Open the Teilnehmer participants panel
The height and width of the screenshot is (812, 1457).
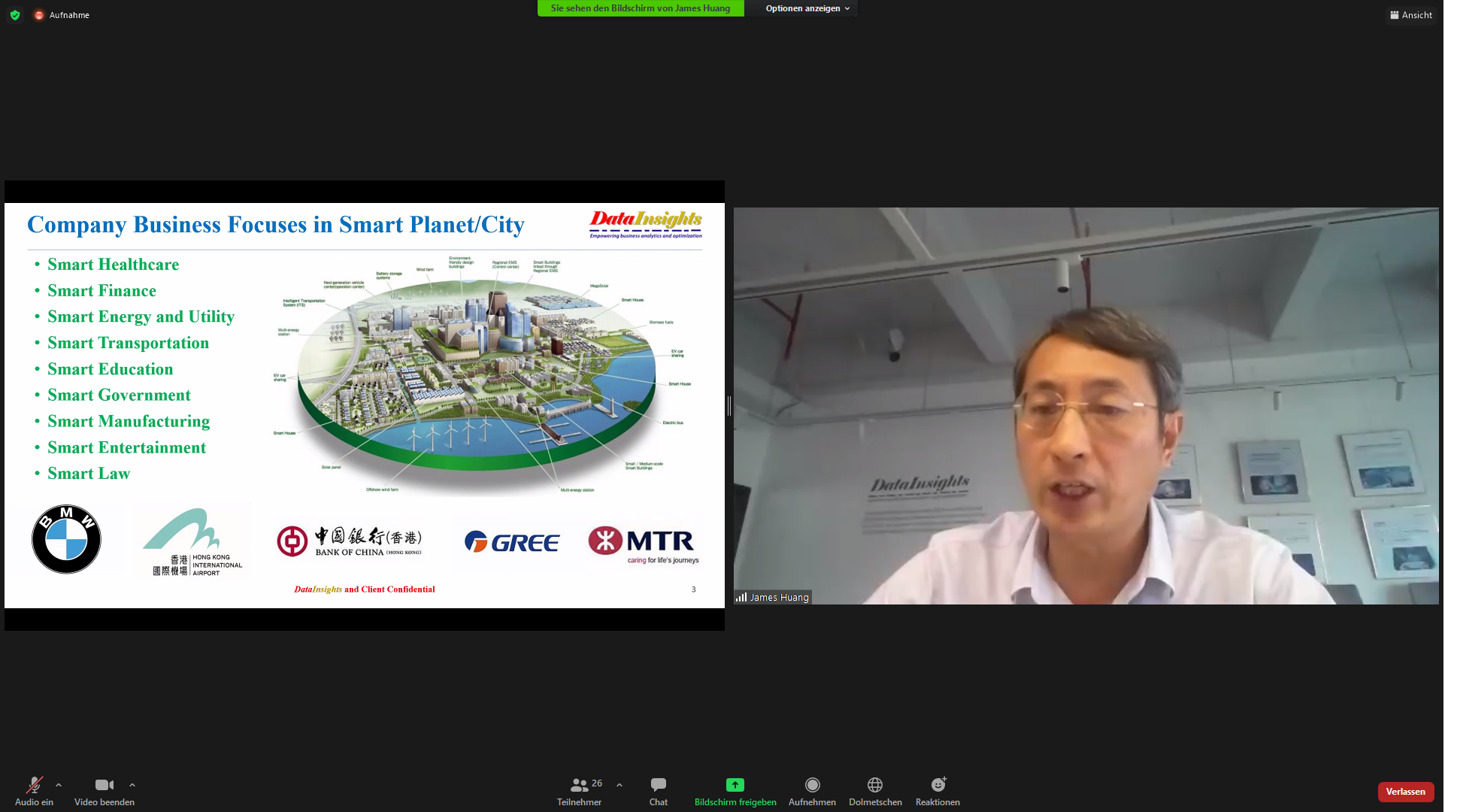579,785
